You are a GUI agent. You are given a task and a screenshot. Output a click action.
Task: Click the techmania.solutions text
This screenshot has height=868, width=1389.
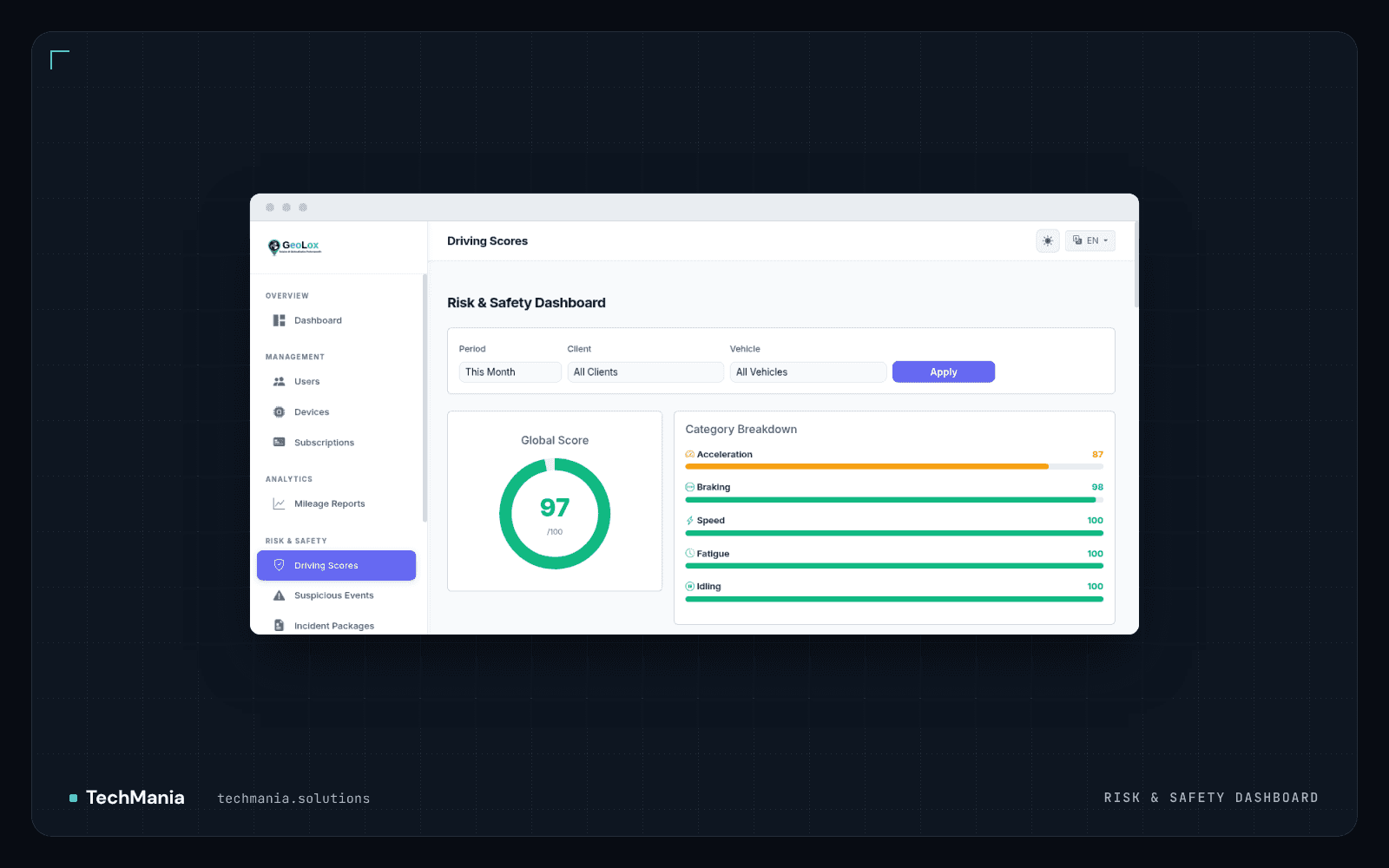coord(293,799)
